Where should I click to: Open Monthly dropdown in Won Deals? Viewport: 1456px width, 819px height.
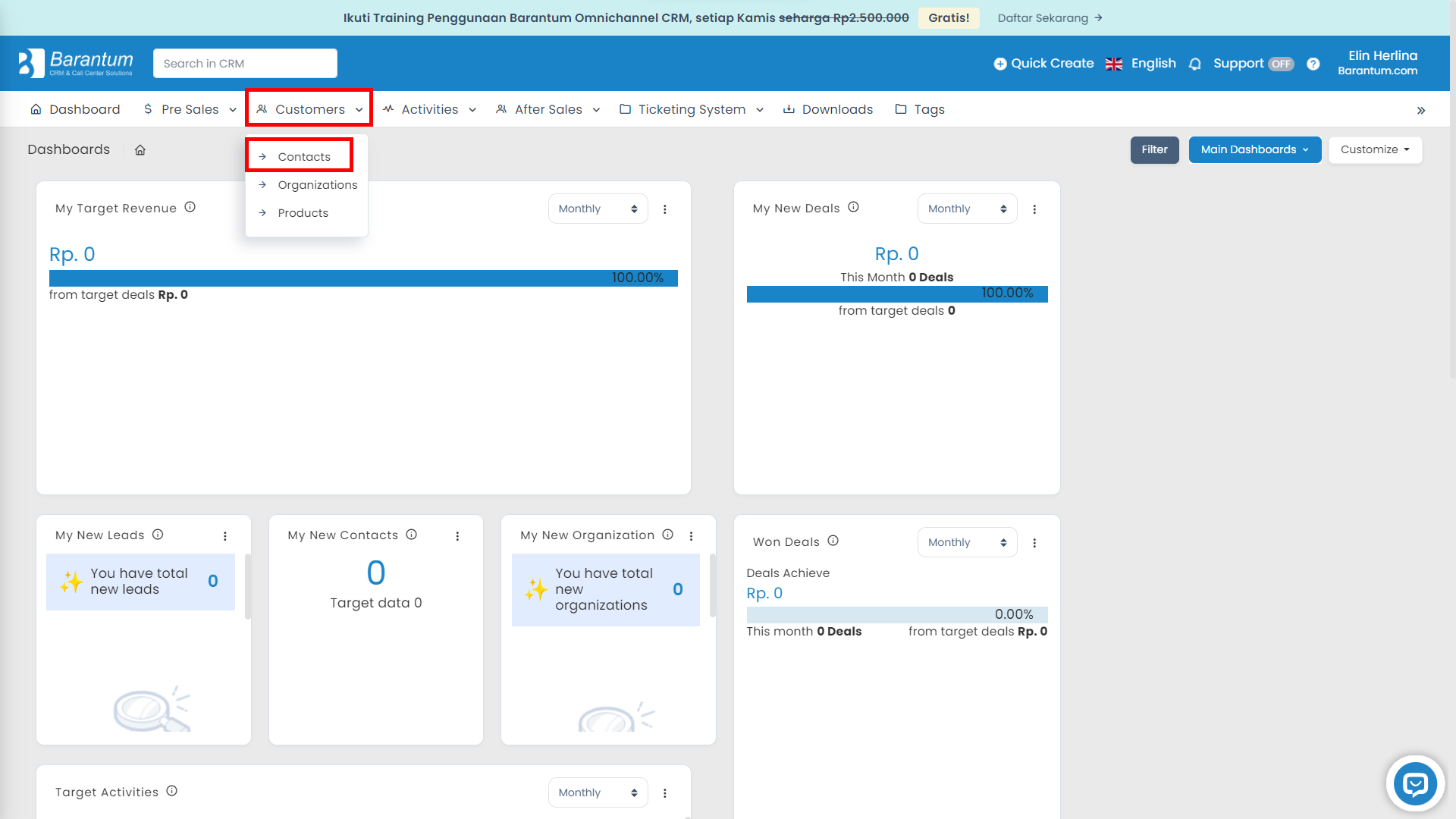pyautogui.click(x=967, y=542)
